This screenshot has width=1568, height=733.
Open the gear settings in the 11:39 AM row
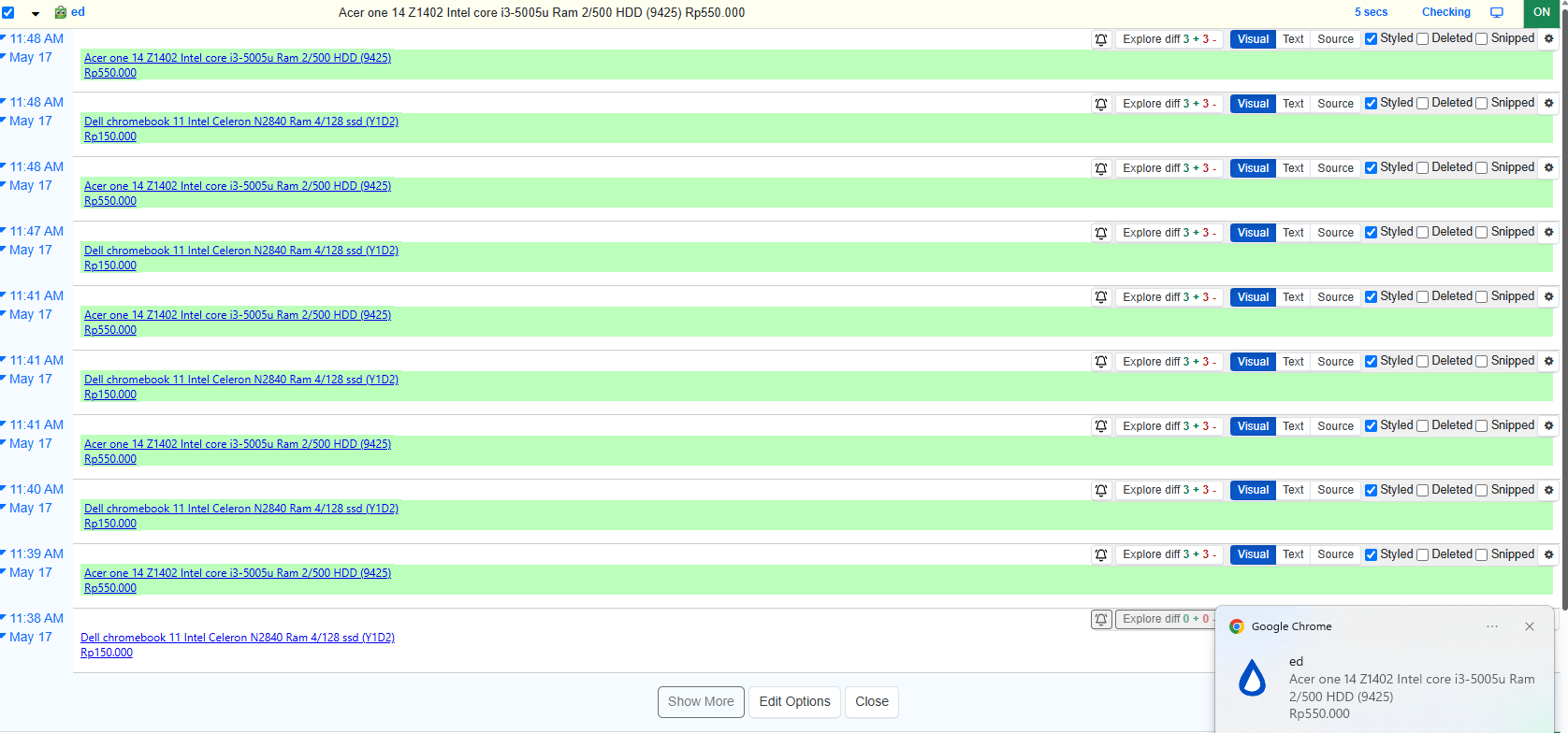(x=1548, y=554)
